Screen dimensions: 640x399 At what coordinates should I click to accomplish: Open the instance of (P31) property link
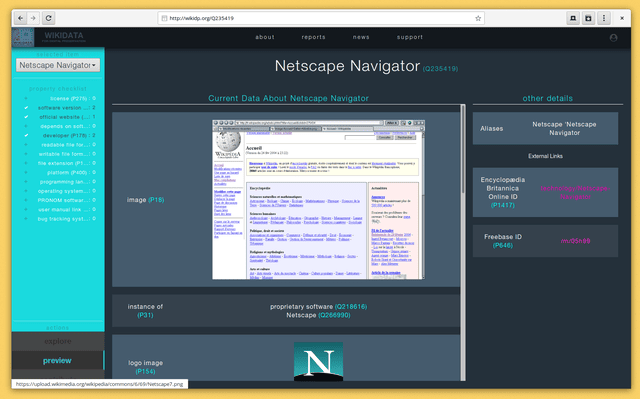145,315
